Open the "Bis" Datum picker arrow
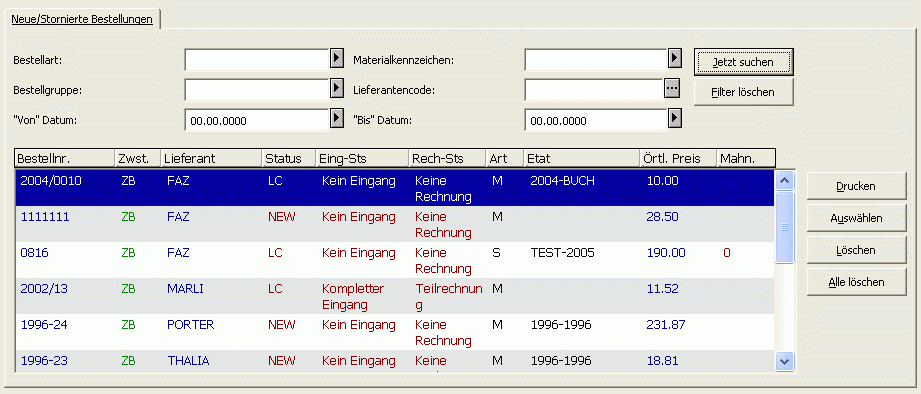Image resolution: width=921 pixels, height=394 pixels. 675,119
